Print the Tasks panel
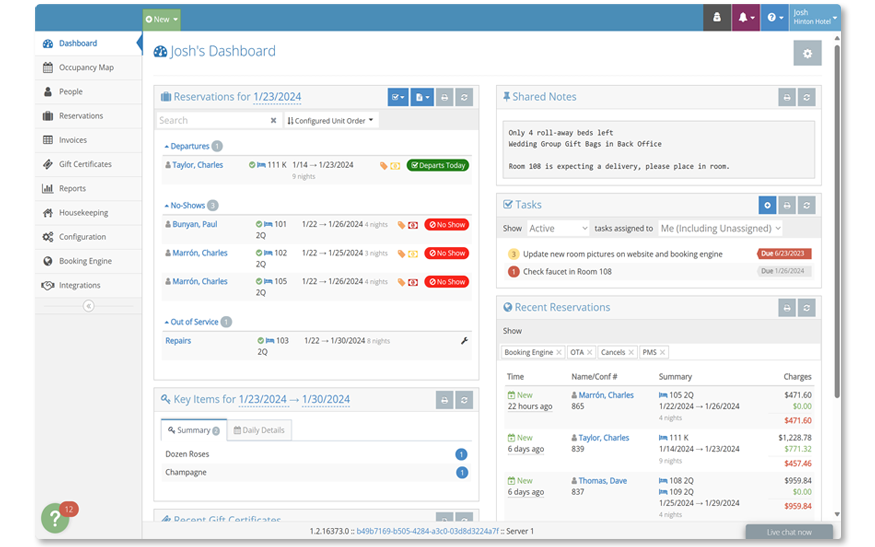Image resolution: width=875 pixels, height=547 pixels. click(787, 205)
